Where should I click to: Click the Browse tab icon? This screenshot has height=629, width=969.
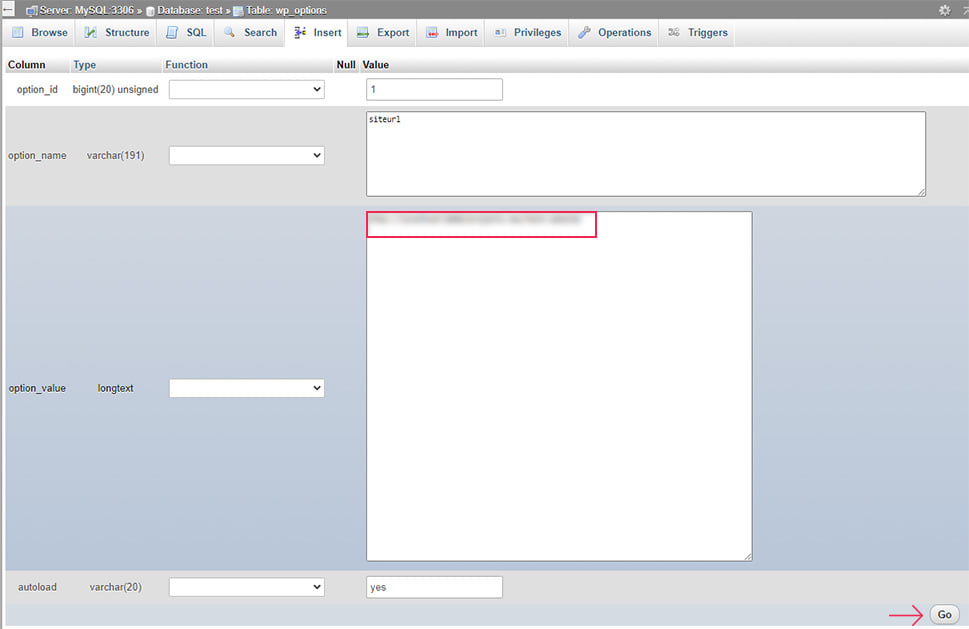(x=18, y=32)
